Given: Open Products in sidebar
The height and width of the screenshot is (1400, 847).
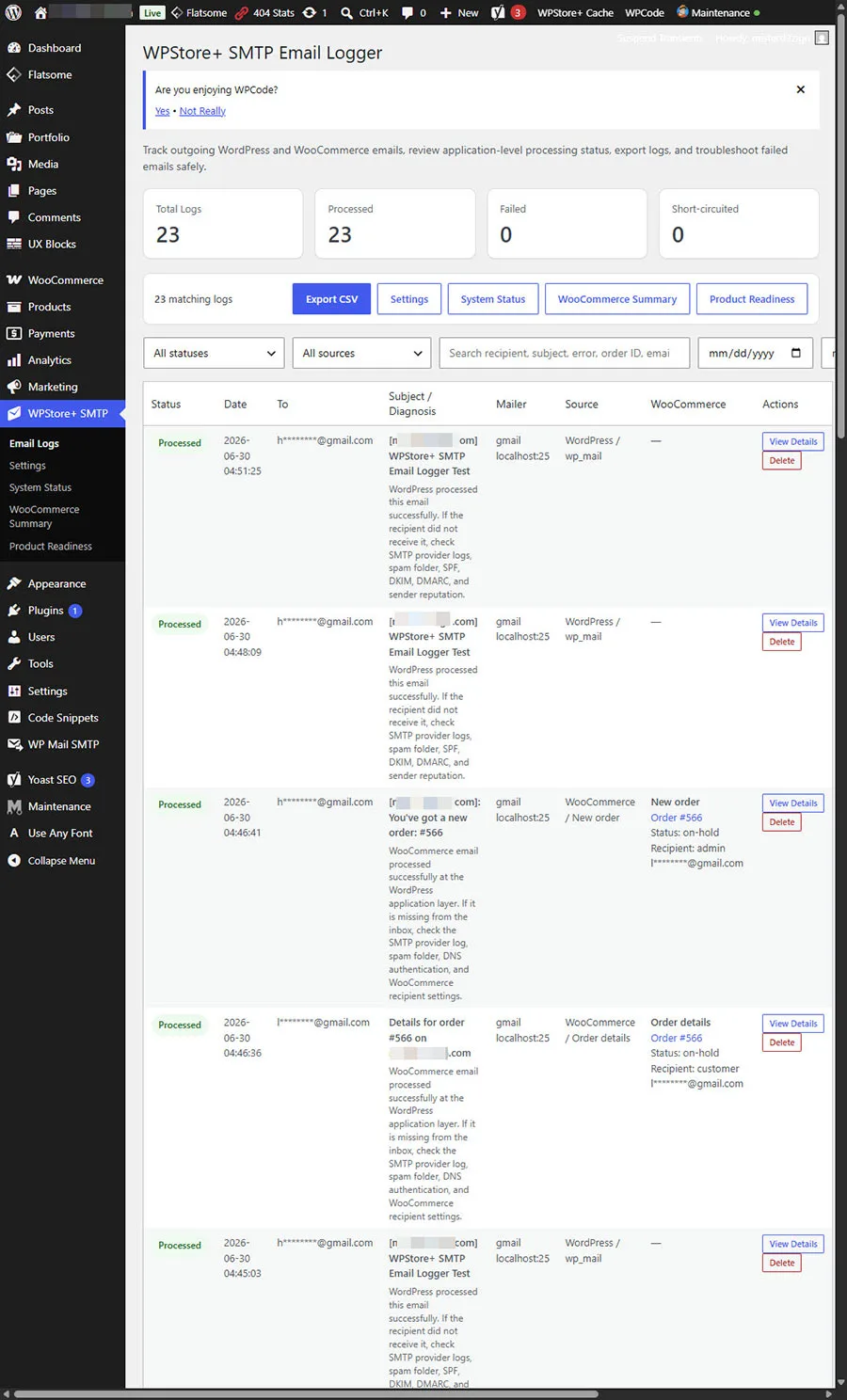Looking at the screenshot, I should click(x=49, y=307).
